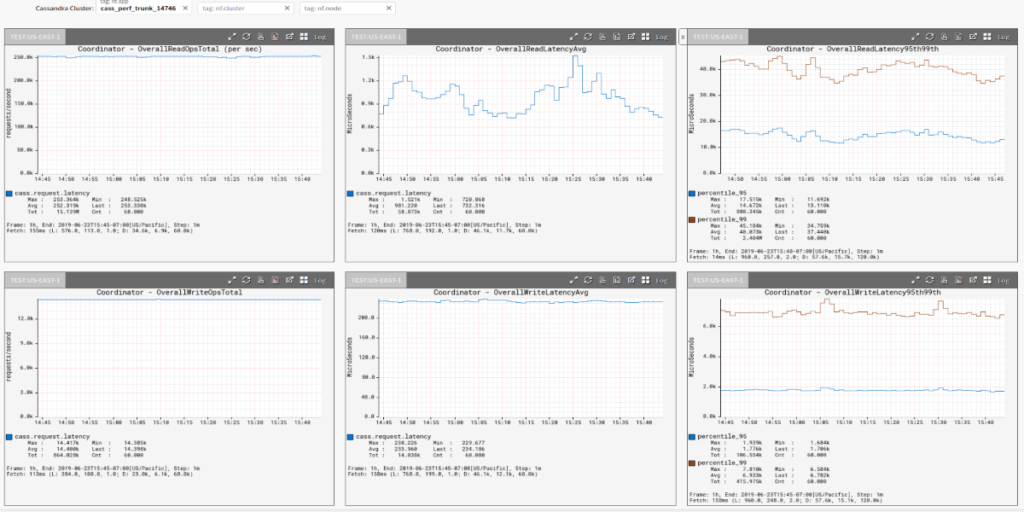This screenshot has width=1024, height=512.
Task: Click cass.request.latency legend under OverallWriteOpsTotal
Action: 52,436
